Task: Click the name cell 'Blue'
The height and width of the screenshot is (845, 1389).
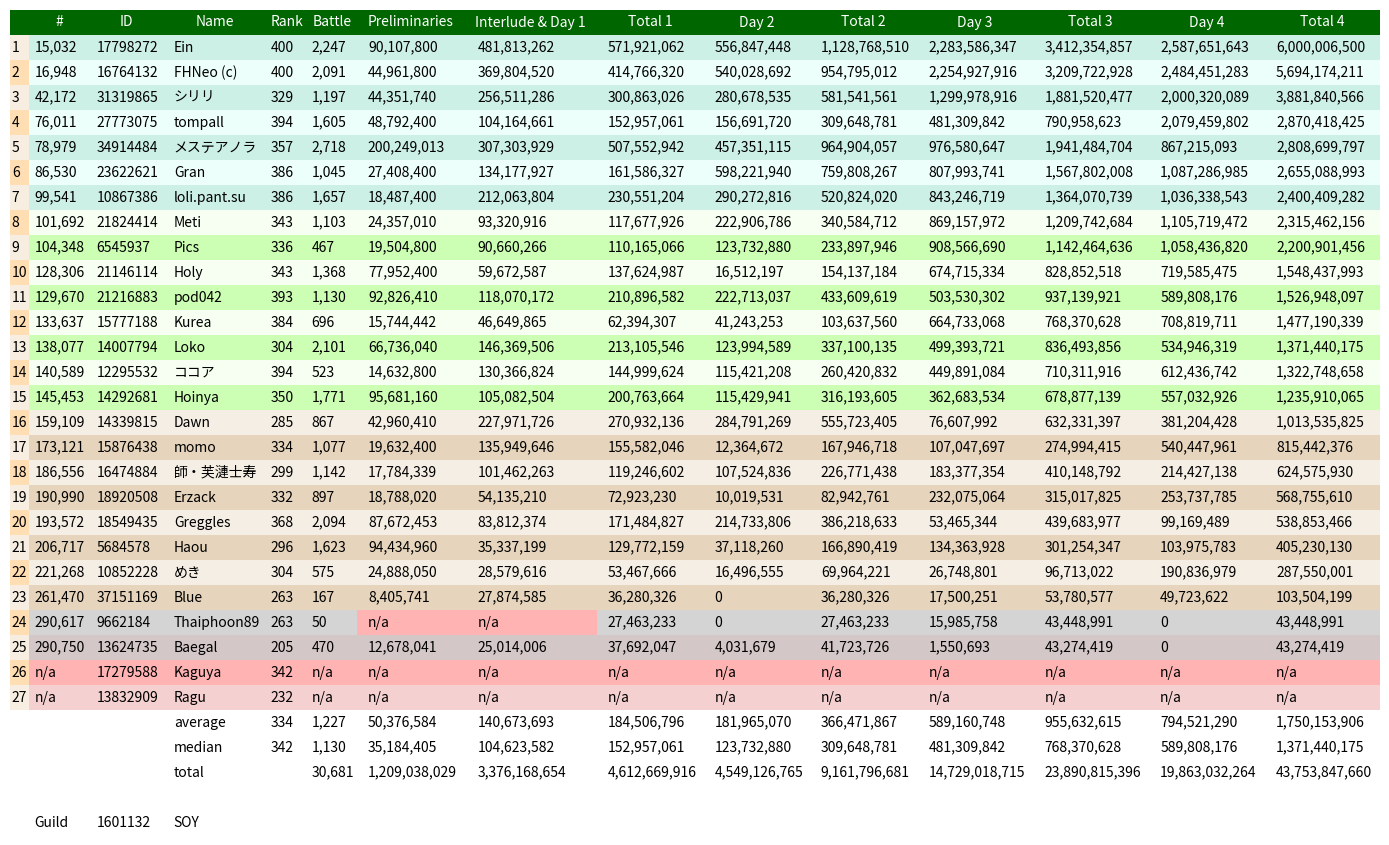Action: pyautogui.click(x=188, y=597)
